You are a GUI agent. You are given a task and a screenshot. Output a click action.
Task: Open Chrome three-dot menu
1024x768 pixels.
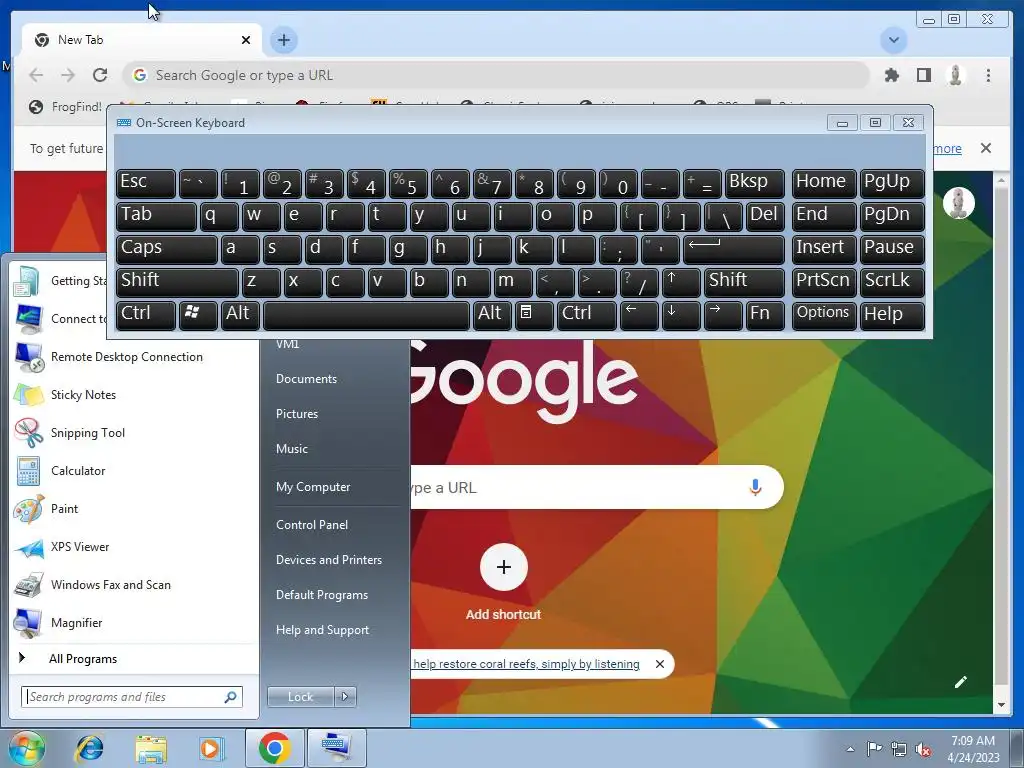point(988,75)
